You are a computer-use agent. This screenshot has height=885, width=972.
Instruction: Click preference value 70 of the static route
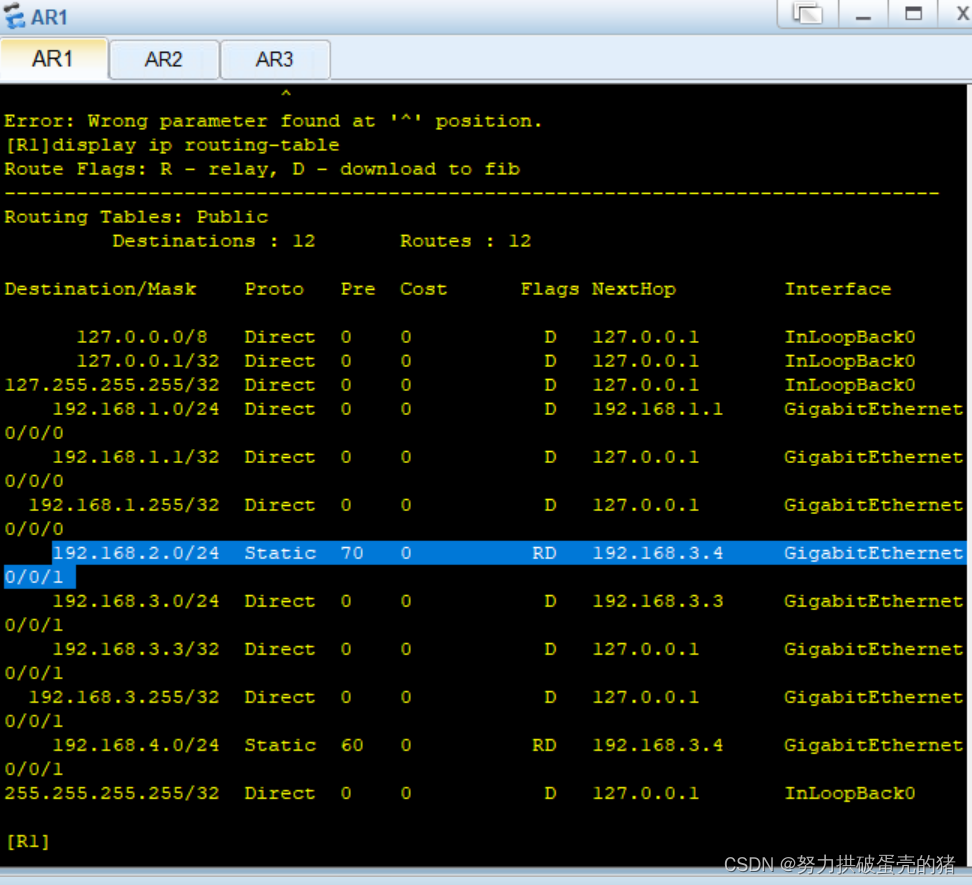click(352, 553)
